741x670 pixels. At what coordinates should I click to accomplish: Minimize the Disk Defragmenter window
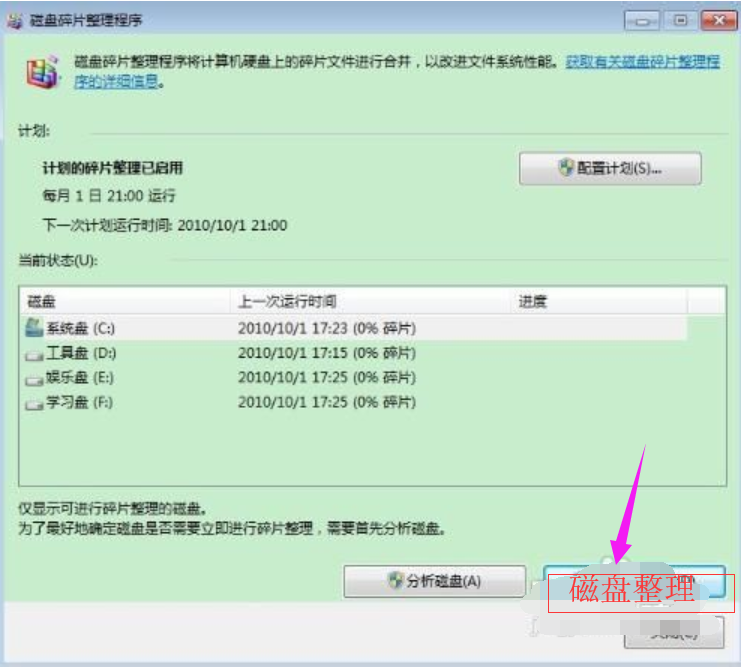pyautogui.click(x=641, y=20)
